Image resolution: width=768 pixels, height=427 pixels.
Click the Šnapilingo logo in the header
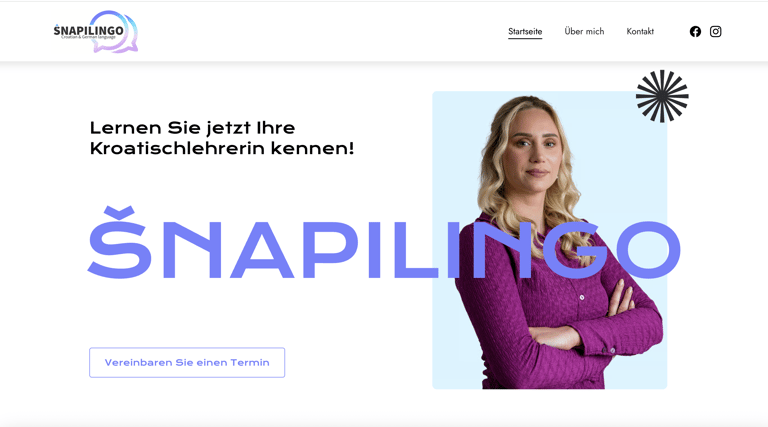click(x=96, y=32)
